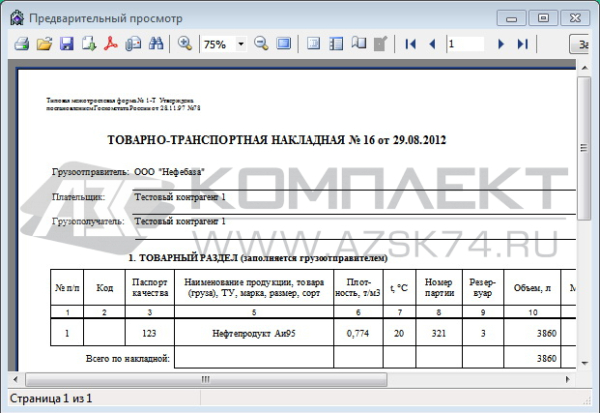Click the horizontal scrollbar right arrow
Screen dimensions: 600x413
tap(567, 379)
